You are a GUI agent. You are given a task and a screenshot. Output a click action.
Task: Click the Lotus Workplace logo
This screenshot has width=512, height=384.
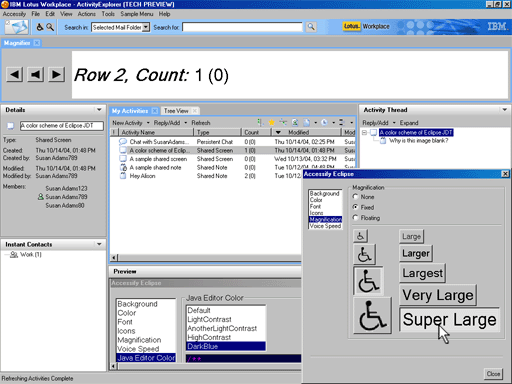[x=366, y=26]
